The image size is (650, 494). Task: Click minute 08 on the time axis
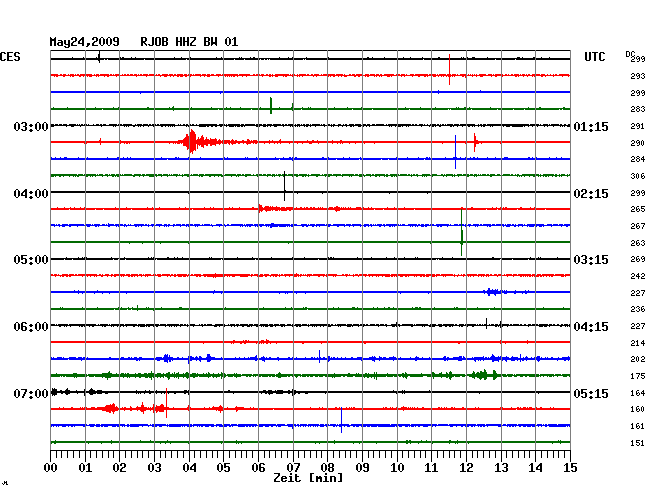(x=327, y=468)
